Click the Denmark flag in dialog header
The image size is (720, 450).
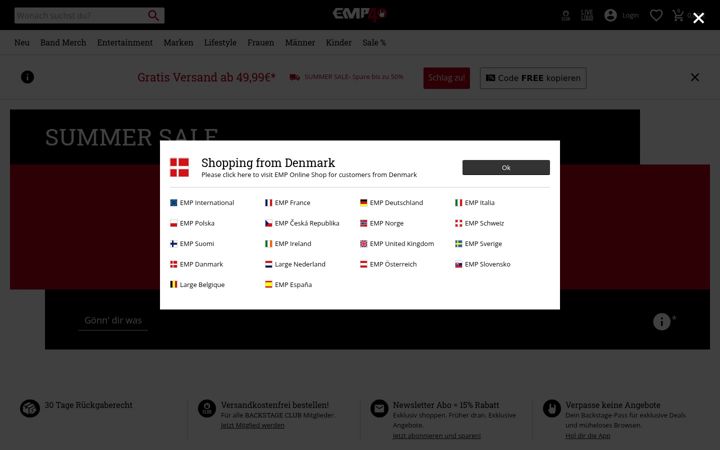[x=180, y=168]
